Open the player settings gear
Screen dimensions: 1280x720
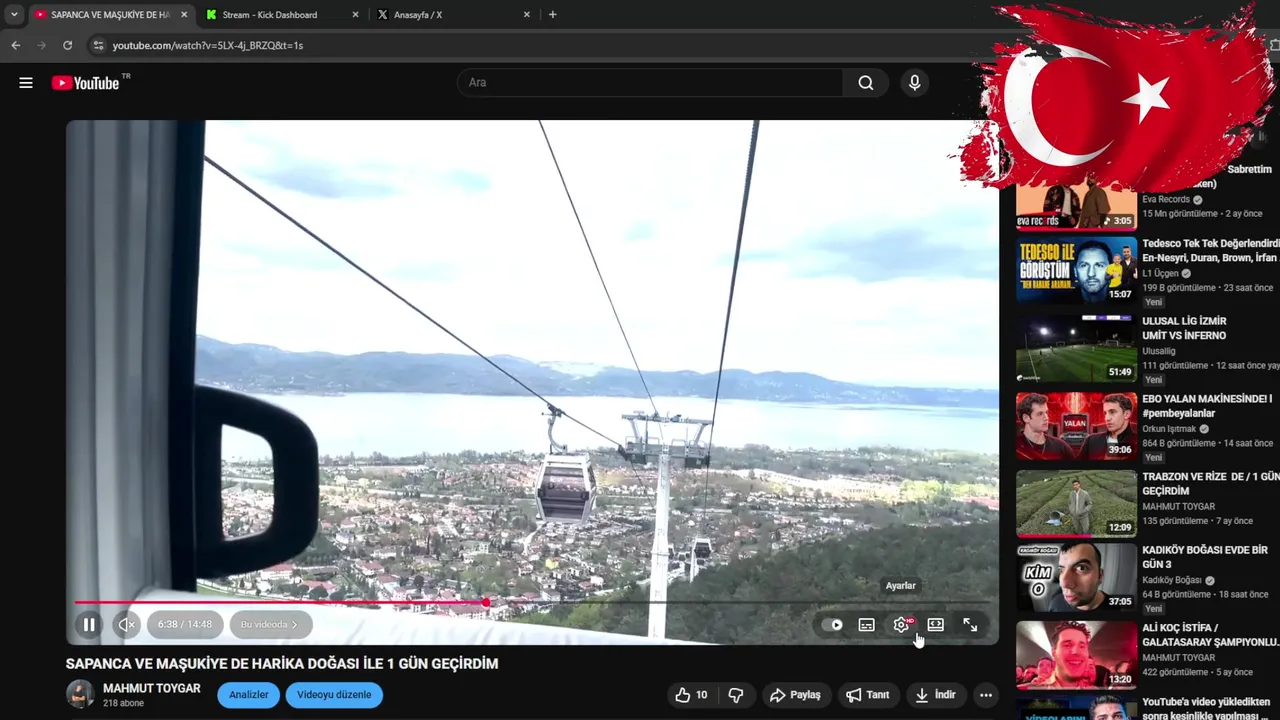point(901,625)
